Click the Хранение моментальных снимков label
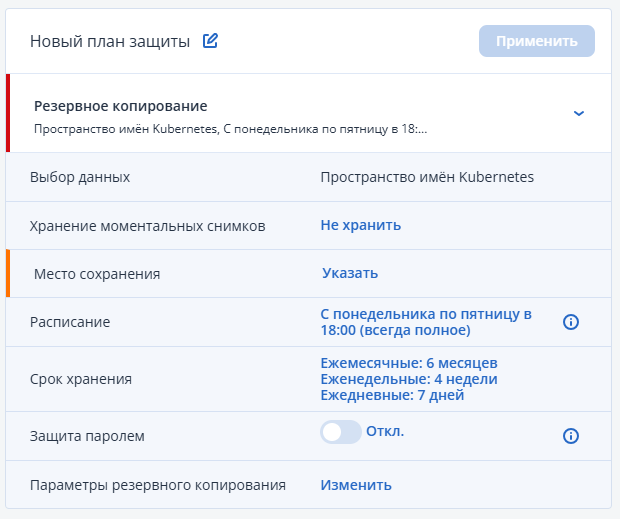 pos(147,226)
